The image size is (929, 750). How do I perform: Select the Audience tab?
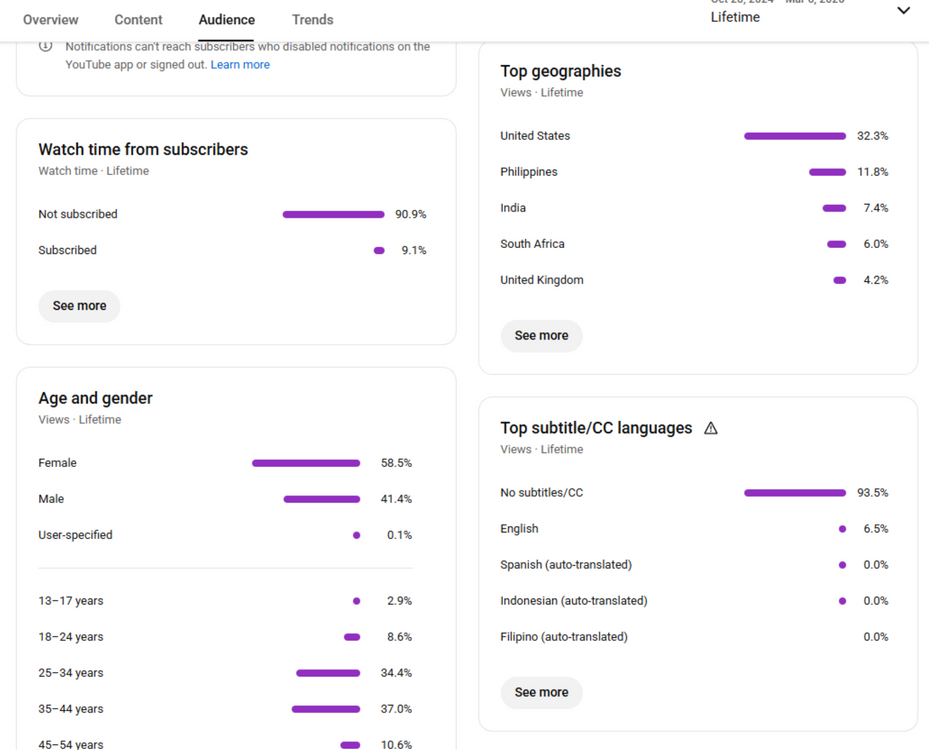(x=226, y=20)
